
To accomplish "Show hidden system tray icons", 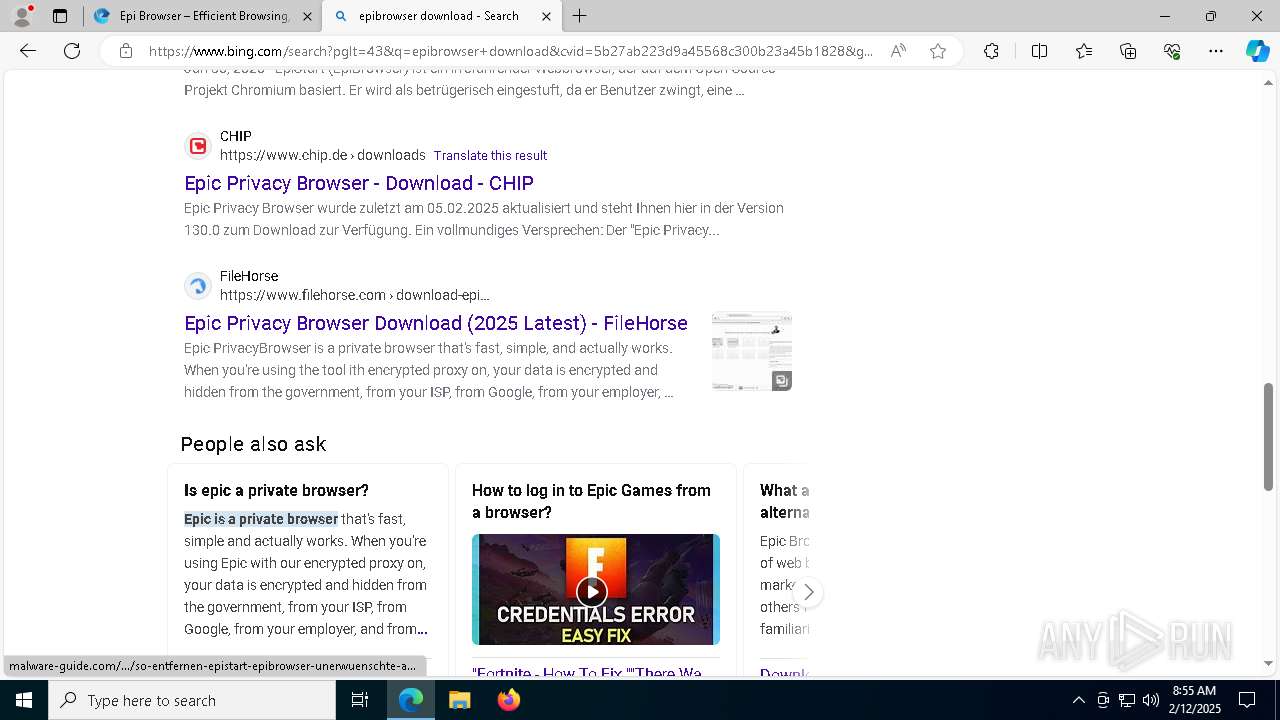I will pyautogui.click(x=1078, y=700).
